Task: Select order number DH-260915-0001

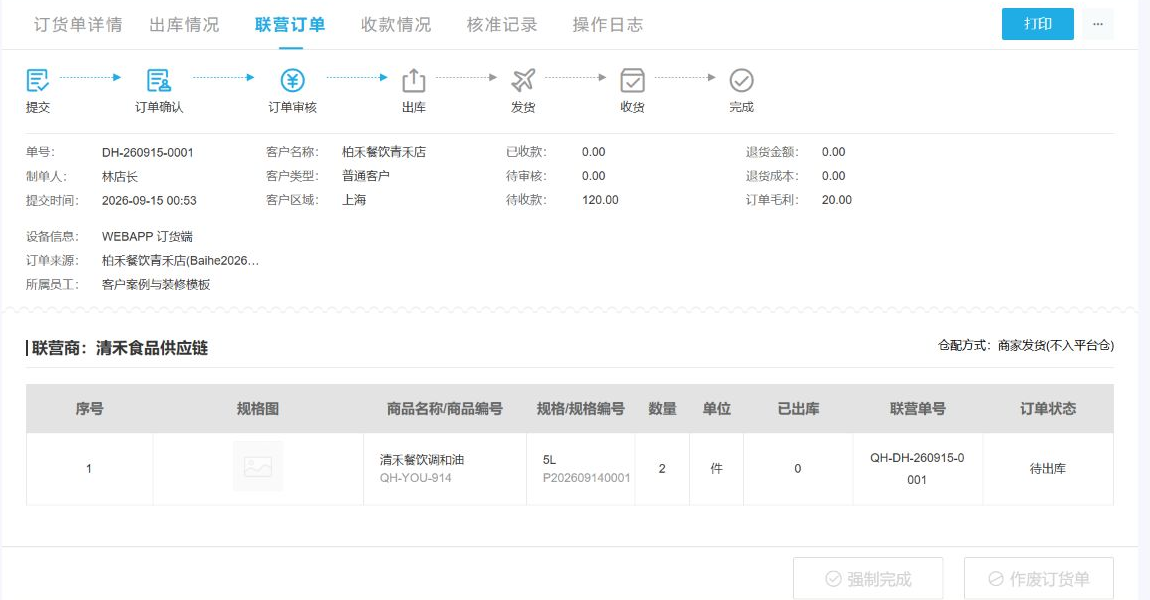Action: [147, 153]
